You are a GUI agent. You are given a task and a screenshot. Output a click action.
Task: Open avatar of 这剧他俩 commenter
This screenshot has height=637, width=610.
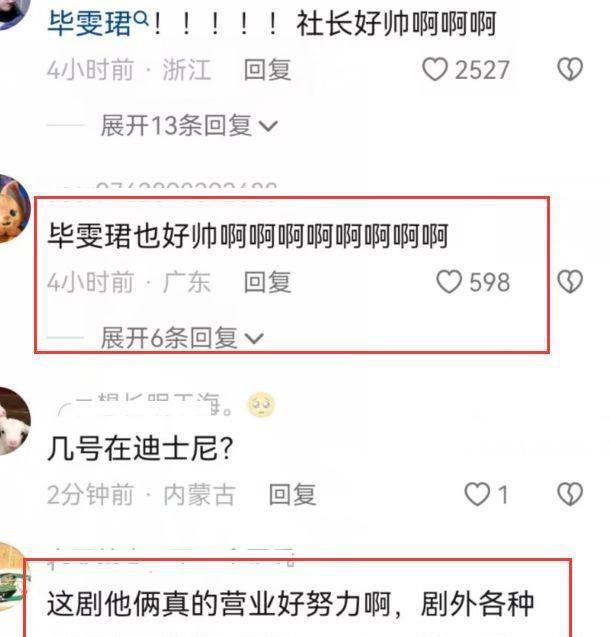(x=14, y=577)
